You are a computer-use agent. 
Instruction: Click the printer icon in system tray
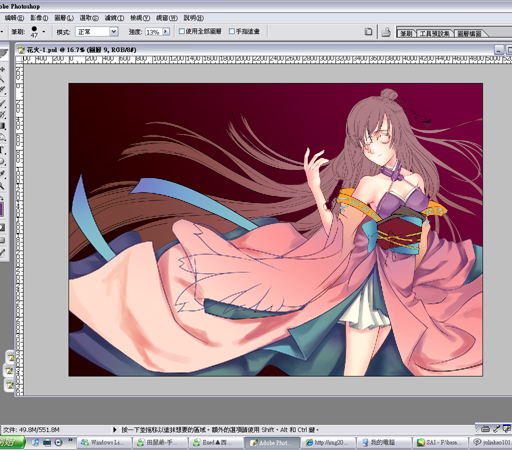click(x=485, y=429)
